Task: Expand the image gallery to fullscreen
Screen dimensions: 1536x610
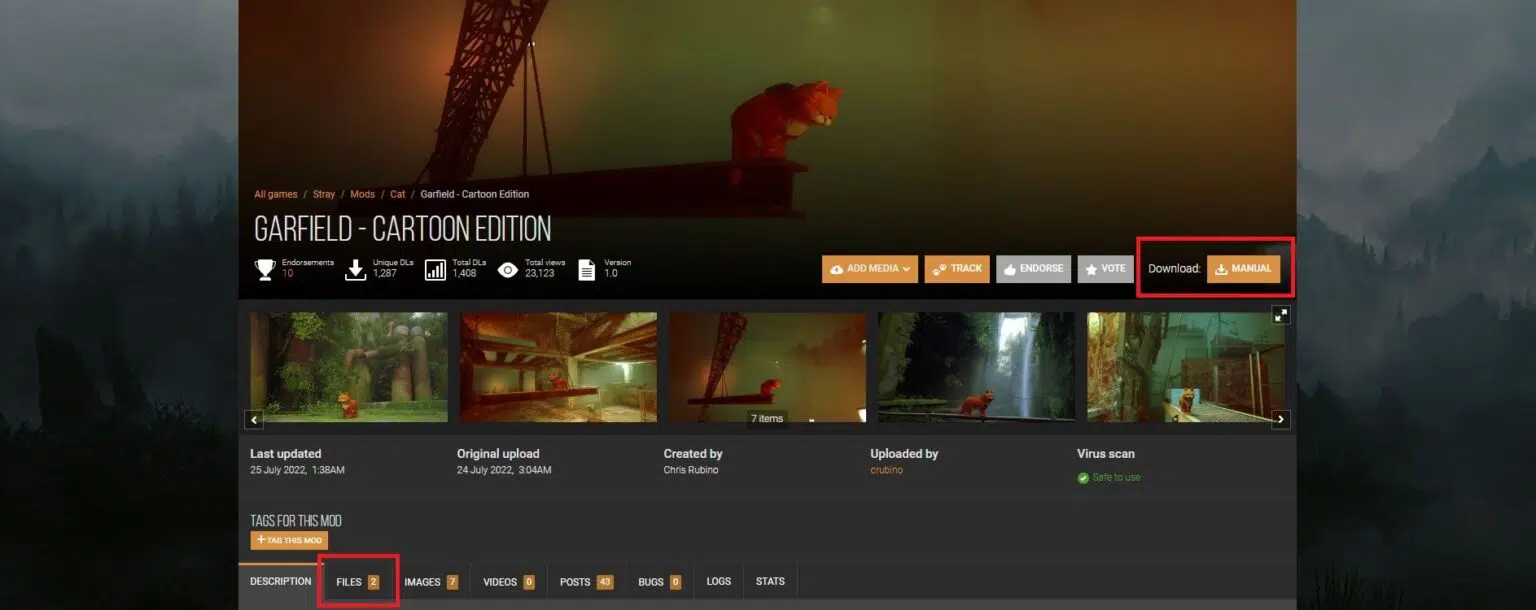Action: [x=1281, y=315]
